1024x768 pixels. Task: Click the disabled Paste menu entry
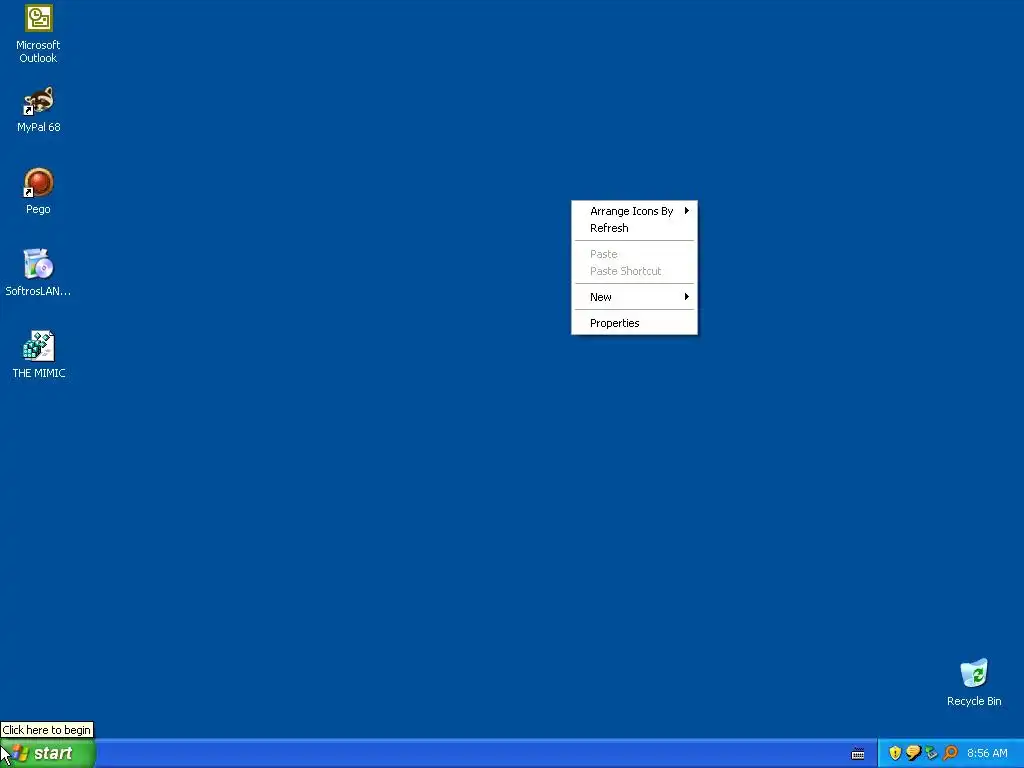point(634,254)
